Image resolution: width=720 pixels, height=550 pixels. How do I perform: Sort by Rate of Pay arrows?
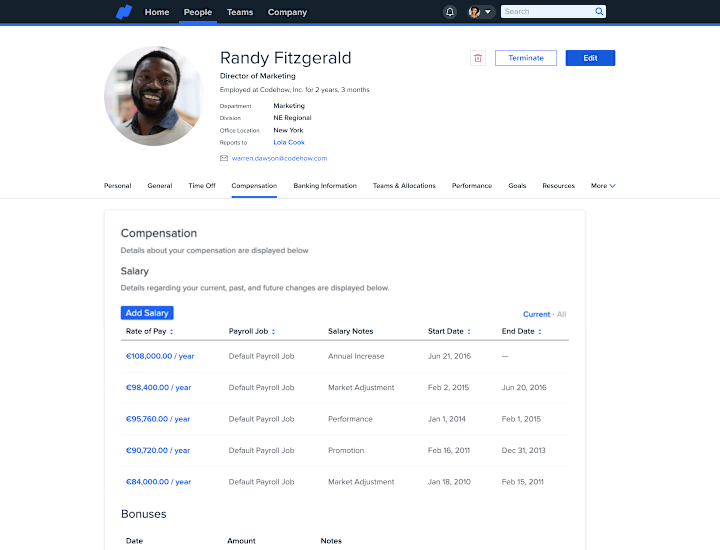tap(171, 331)
